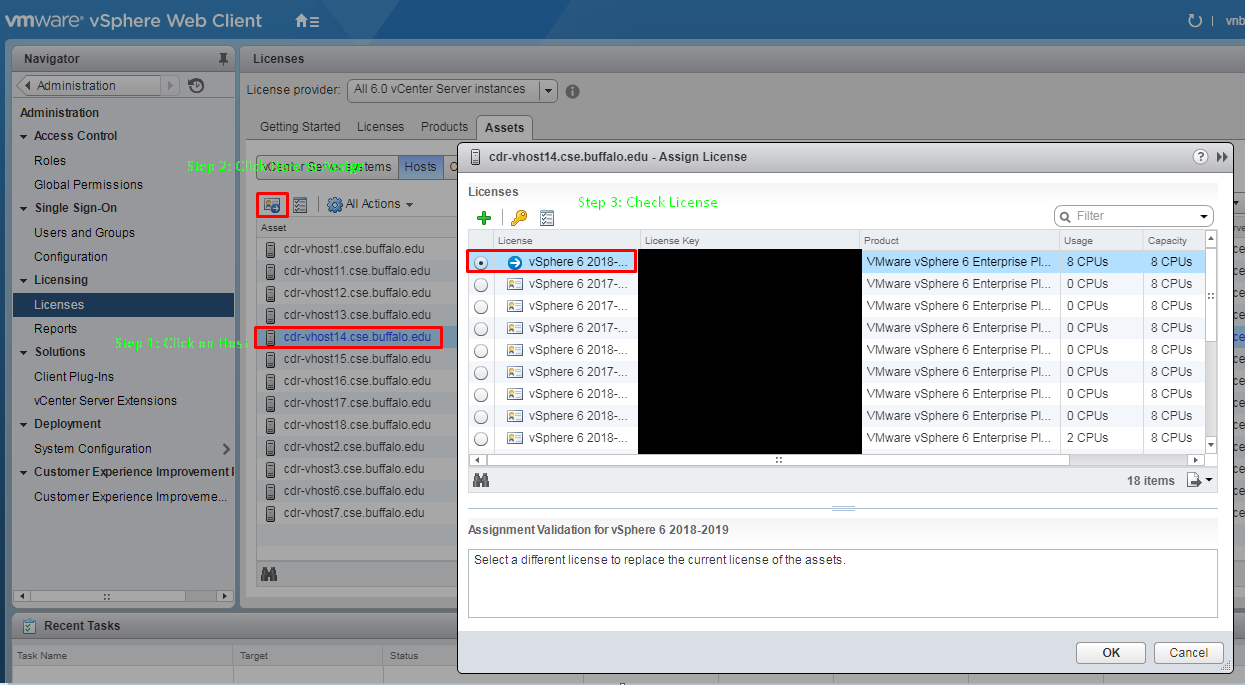1245x685 pixels.
Task: Pin the Navigator panel
Action: point(222,58)
